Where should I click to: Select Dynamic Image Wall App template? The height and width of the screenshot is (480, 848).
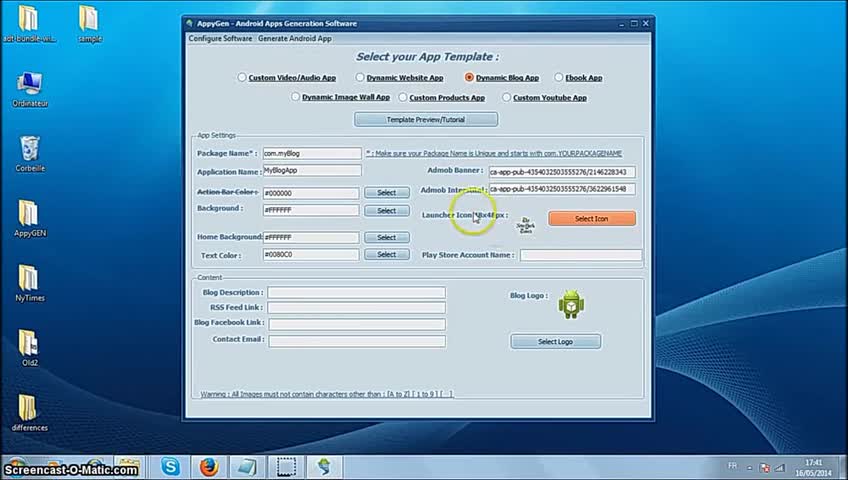tap(340, 97)
